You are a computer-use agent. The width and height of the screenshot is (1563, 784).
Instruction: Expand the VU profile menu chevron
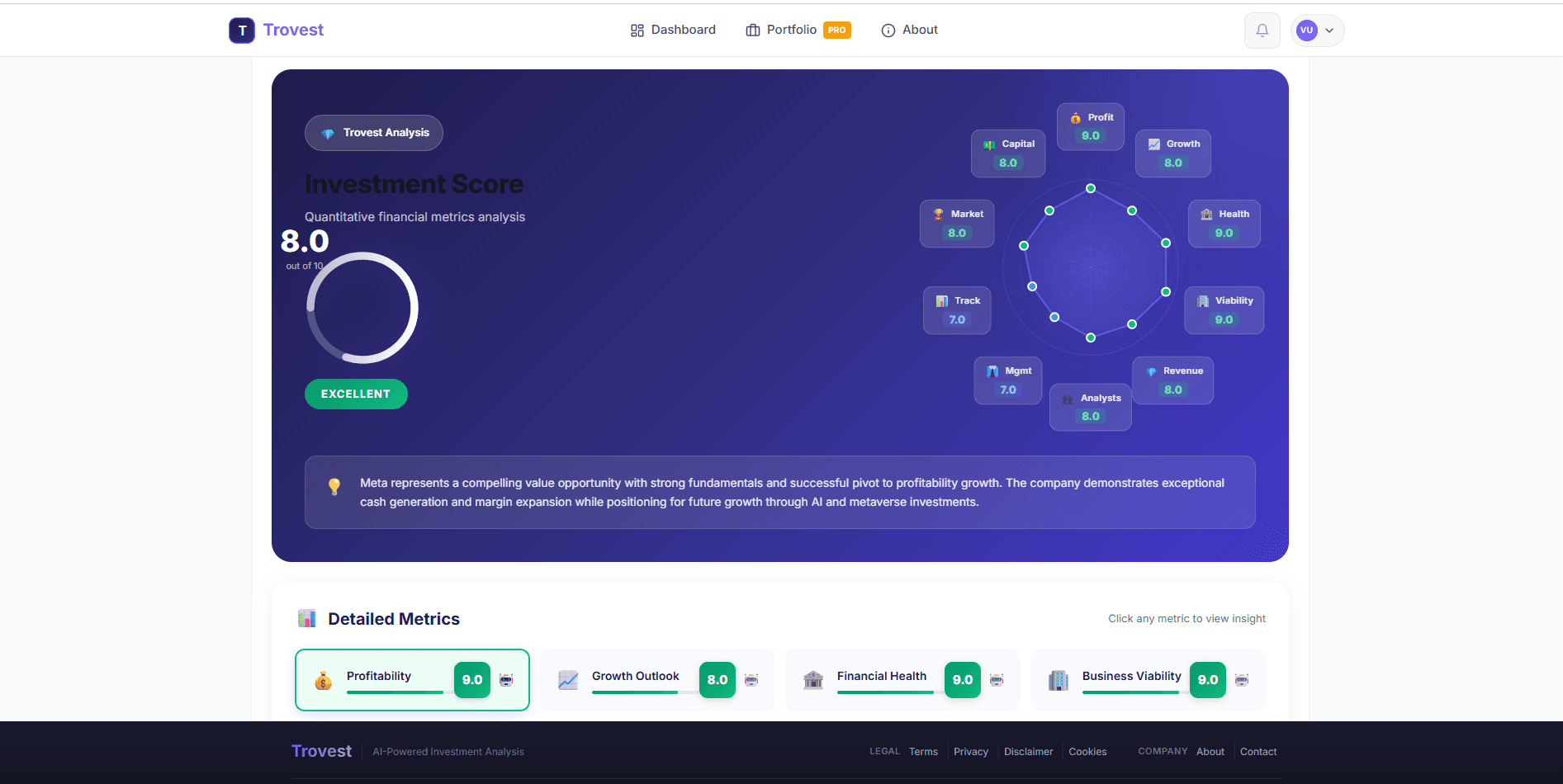click(1329, 30)
